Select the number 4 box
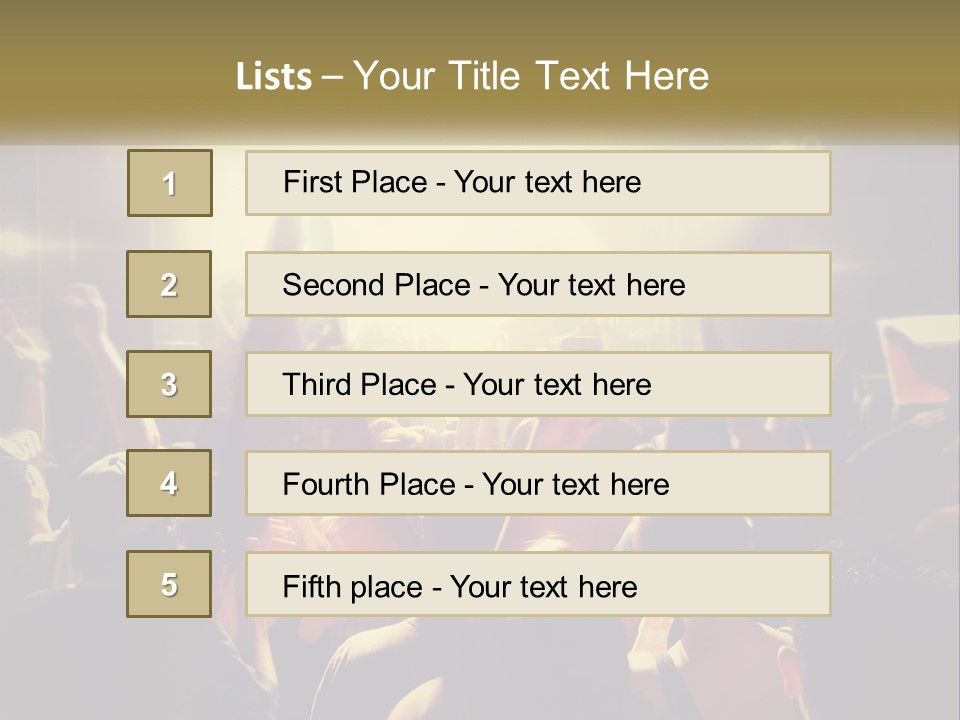The width and height of the screenshot is (960, 720). tap(169, 483)
